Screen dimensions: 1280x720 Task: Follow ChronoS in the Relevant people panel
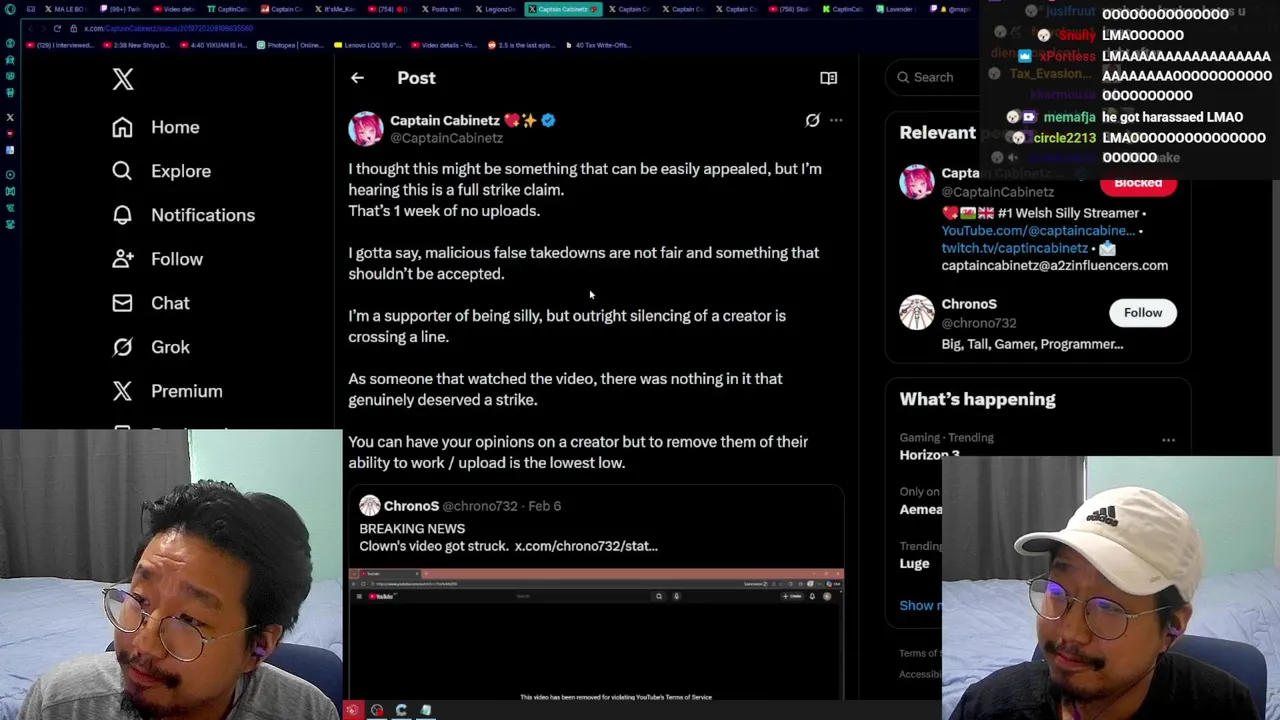(x=1143, y=313)
